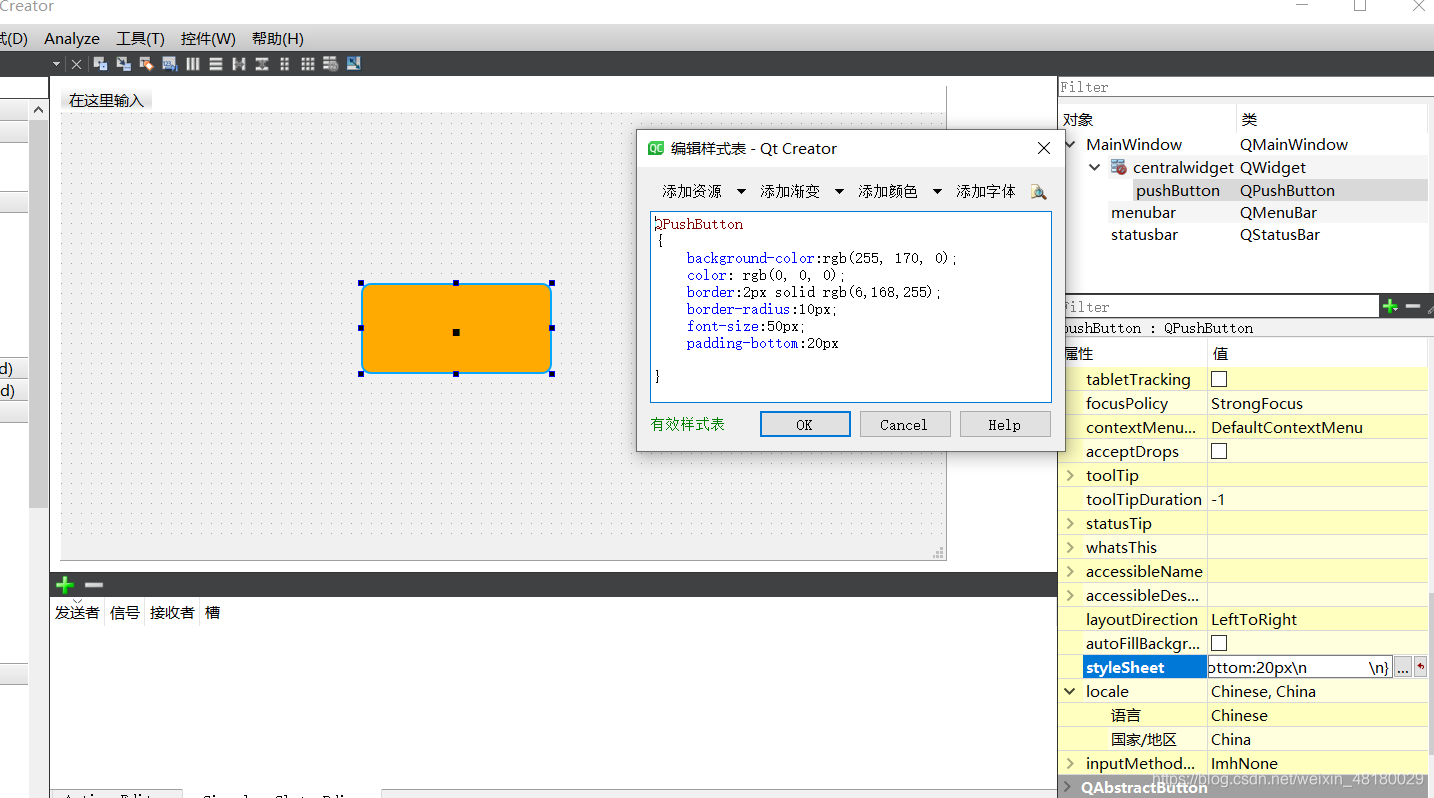
Task: Close the document with toolbar X icon
Action: [76, 64]
